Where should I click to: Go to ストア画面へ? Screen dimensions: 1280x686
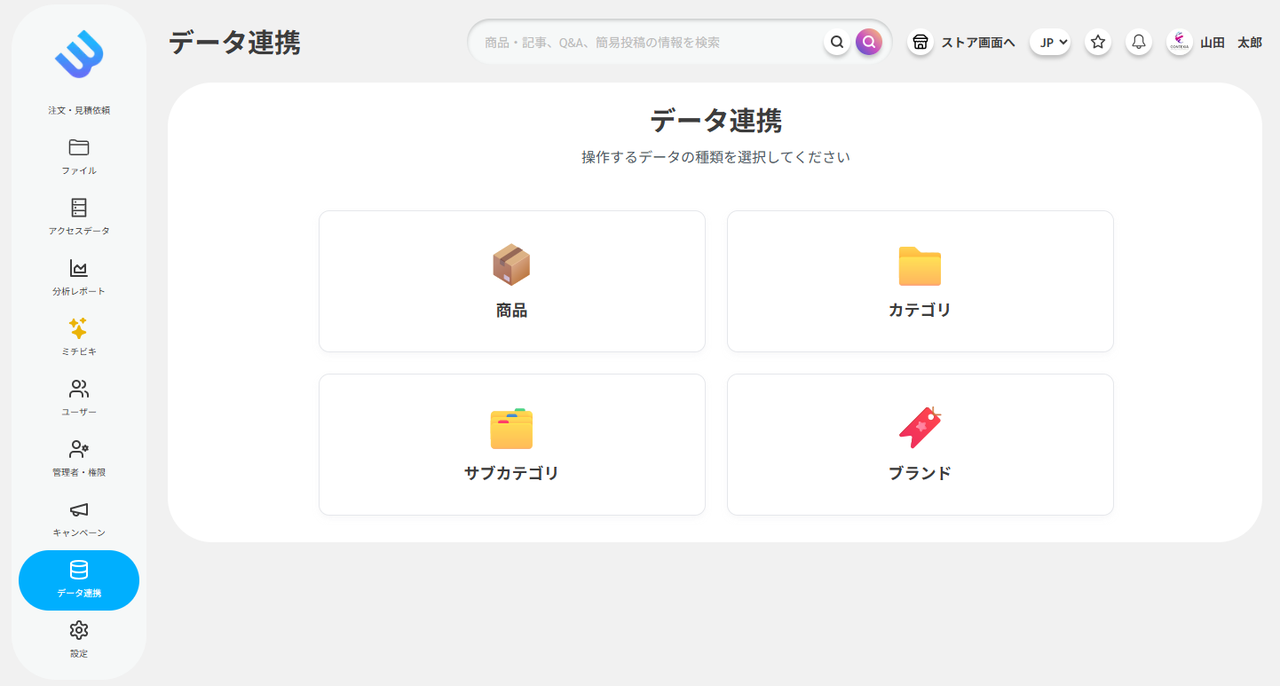point(961,42)
